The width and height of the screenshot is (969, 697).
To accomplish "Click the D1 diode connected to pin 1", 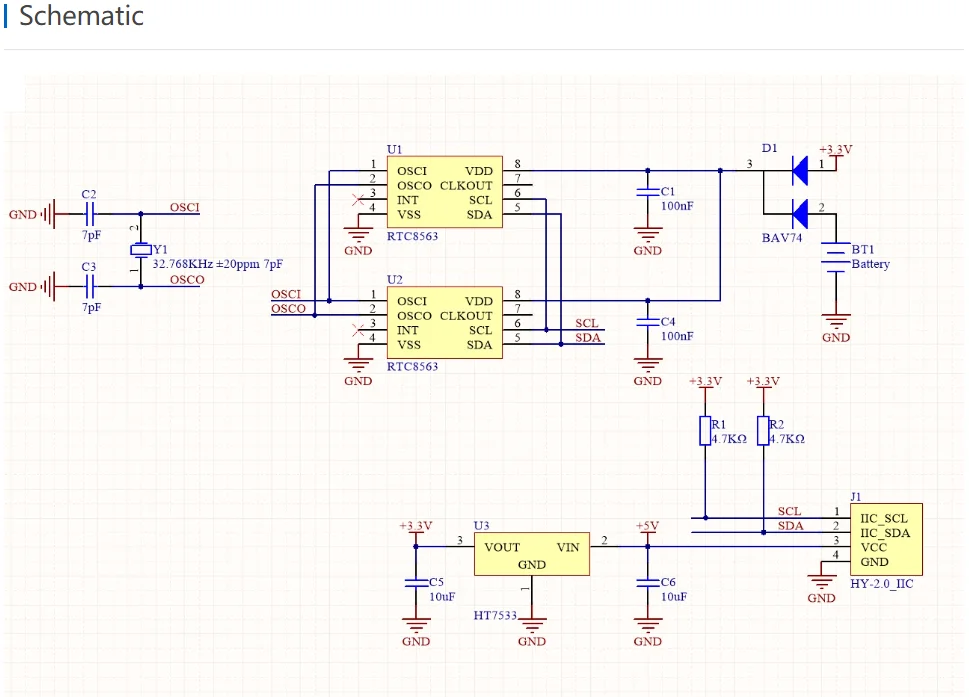I will point(800,171).
